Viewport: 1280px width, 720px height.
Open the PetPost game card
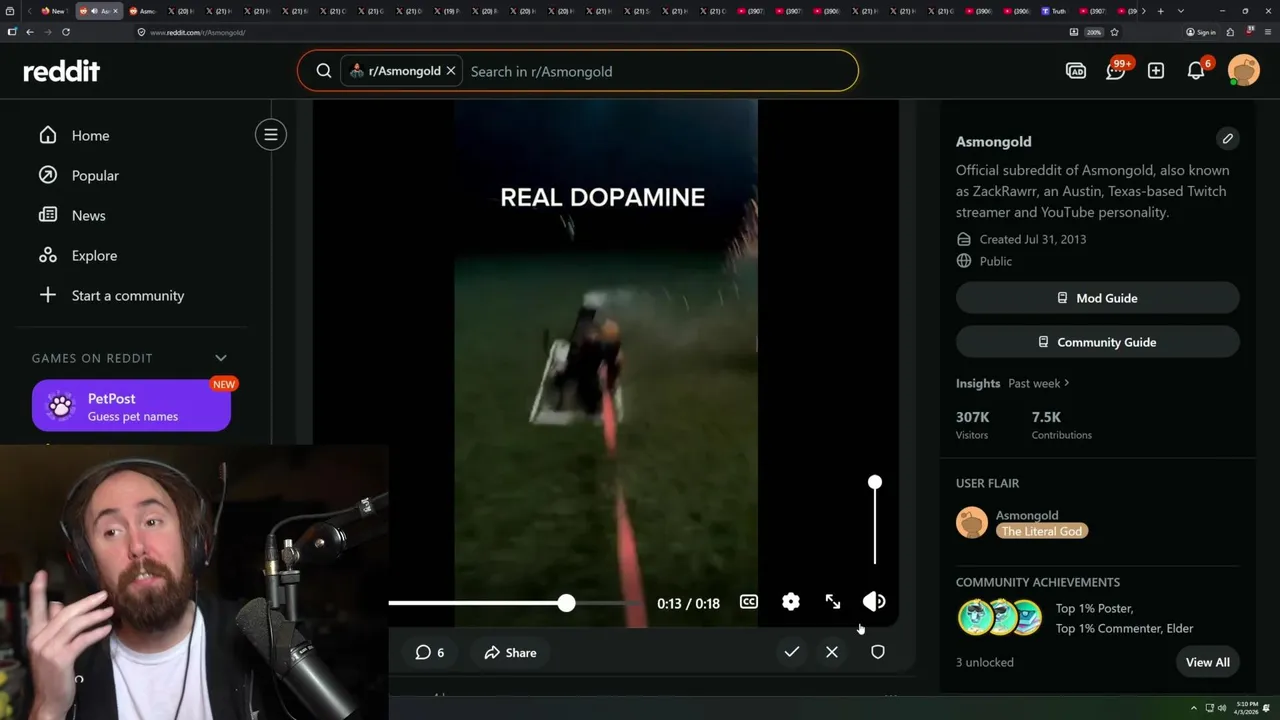pos(131,406)
